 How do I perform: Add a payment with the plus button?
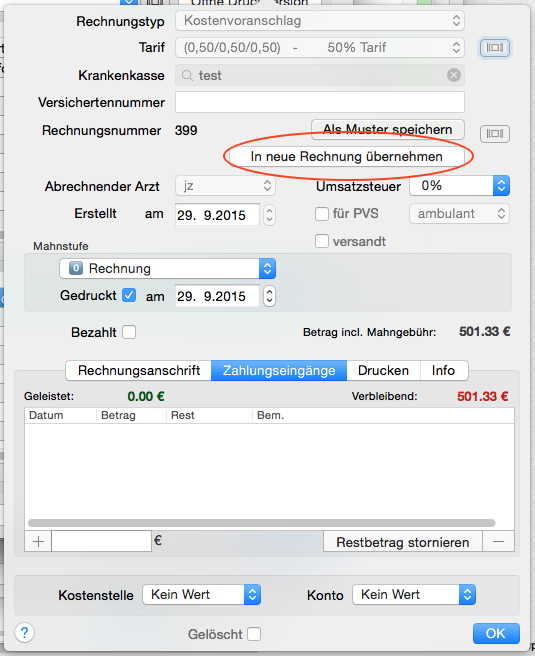[38, 542]
